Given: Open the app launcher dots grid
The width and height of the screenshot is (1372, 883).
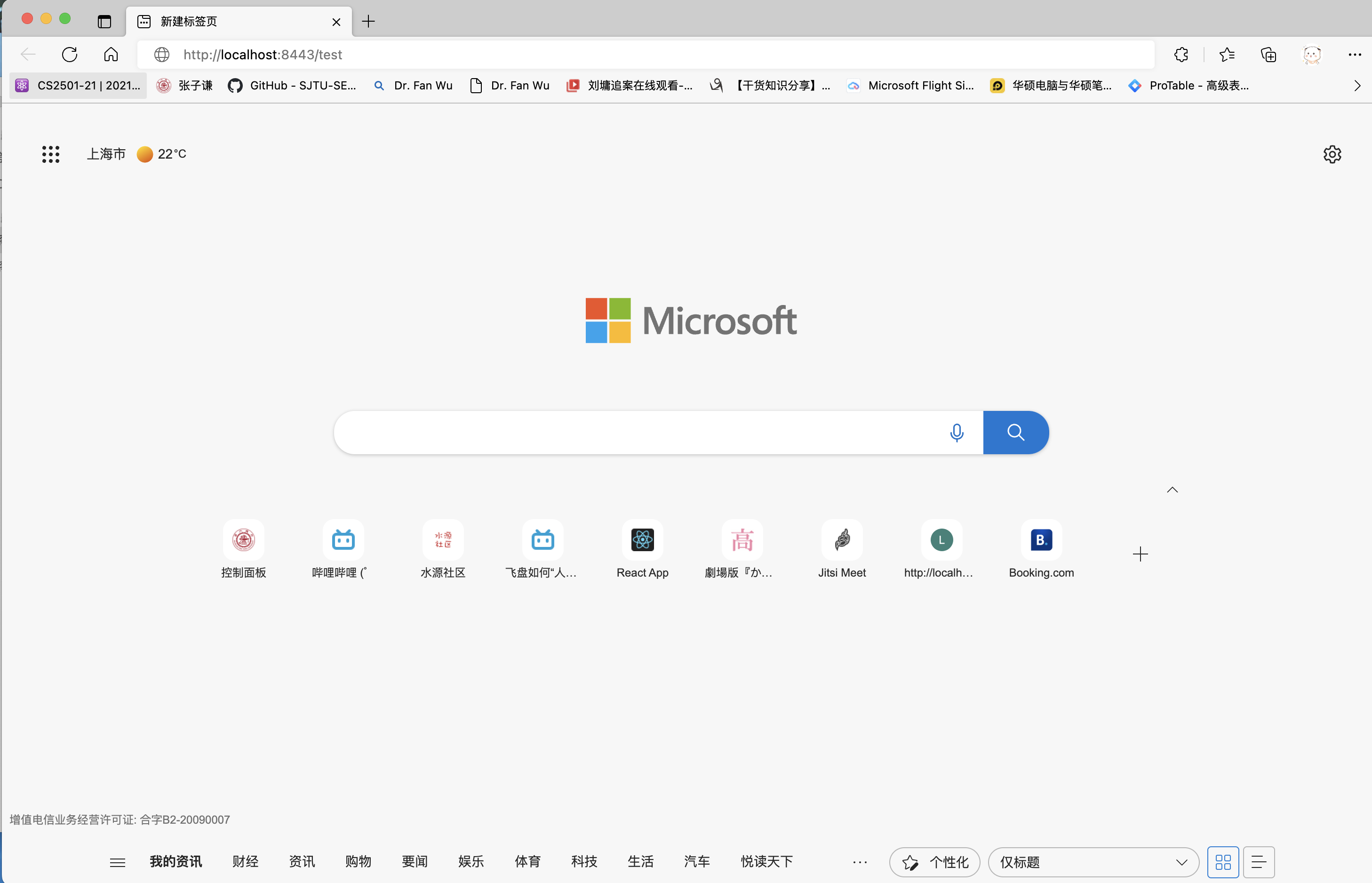Looking at the screenshot, I should pyautogui.click(x=50, y=154).
